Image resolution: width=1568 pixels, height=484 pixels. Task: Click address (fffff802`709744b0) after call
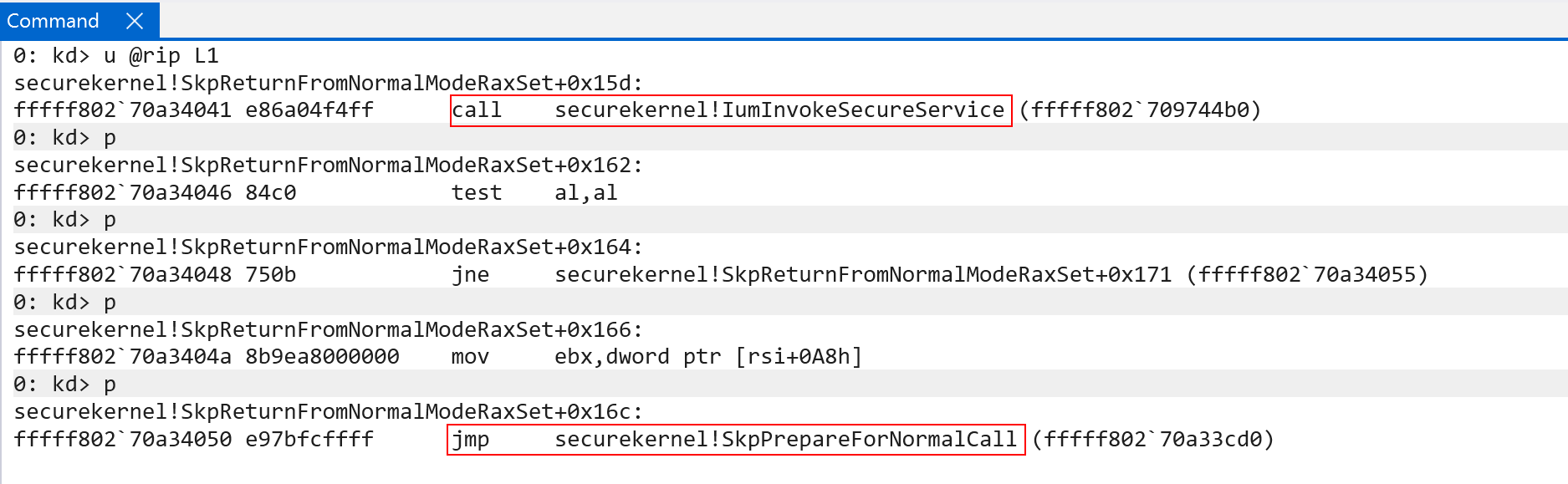pos(1140,110)
